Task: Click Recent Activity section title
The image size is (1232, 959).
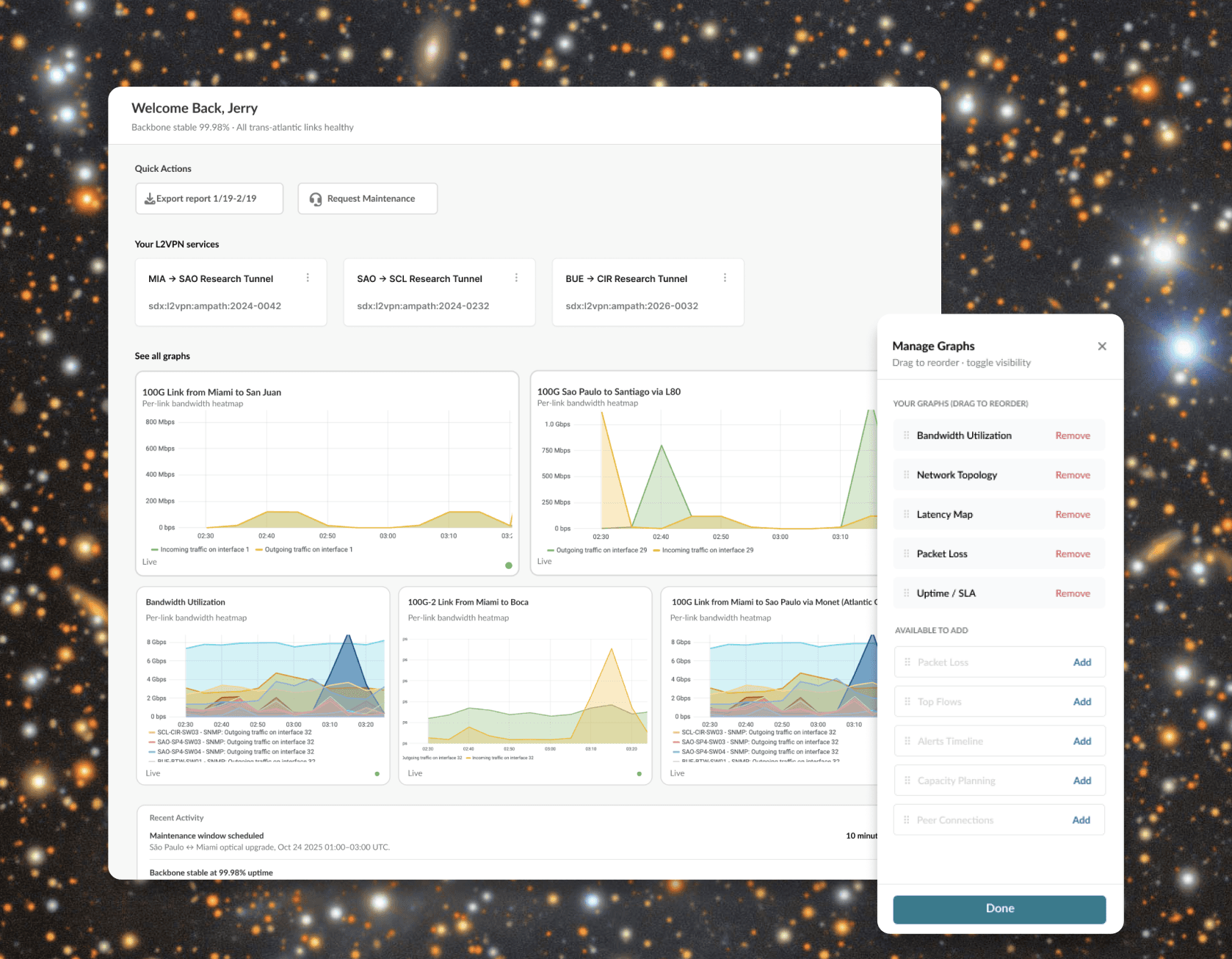Action: [x=176, y=818]
